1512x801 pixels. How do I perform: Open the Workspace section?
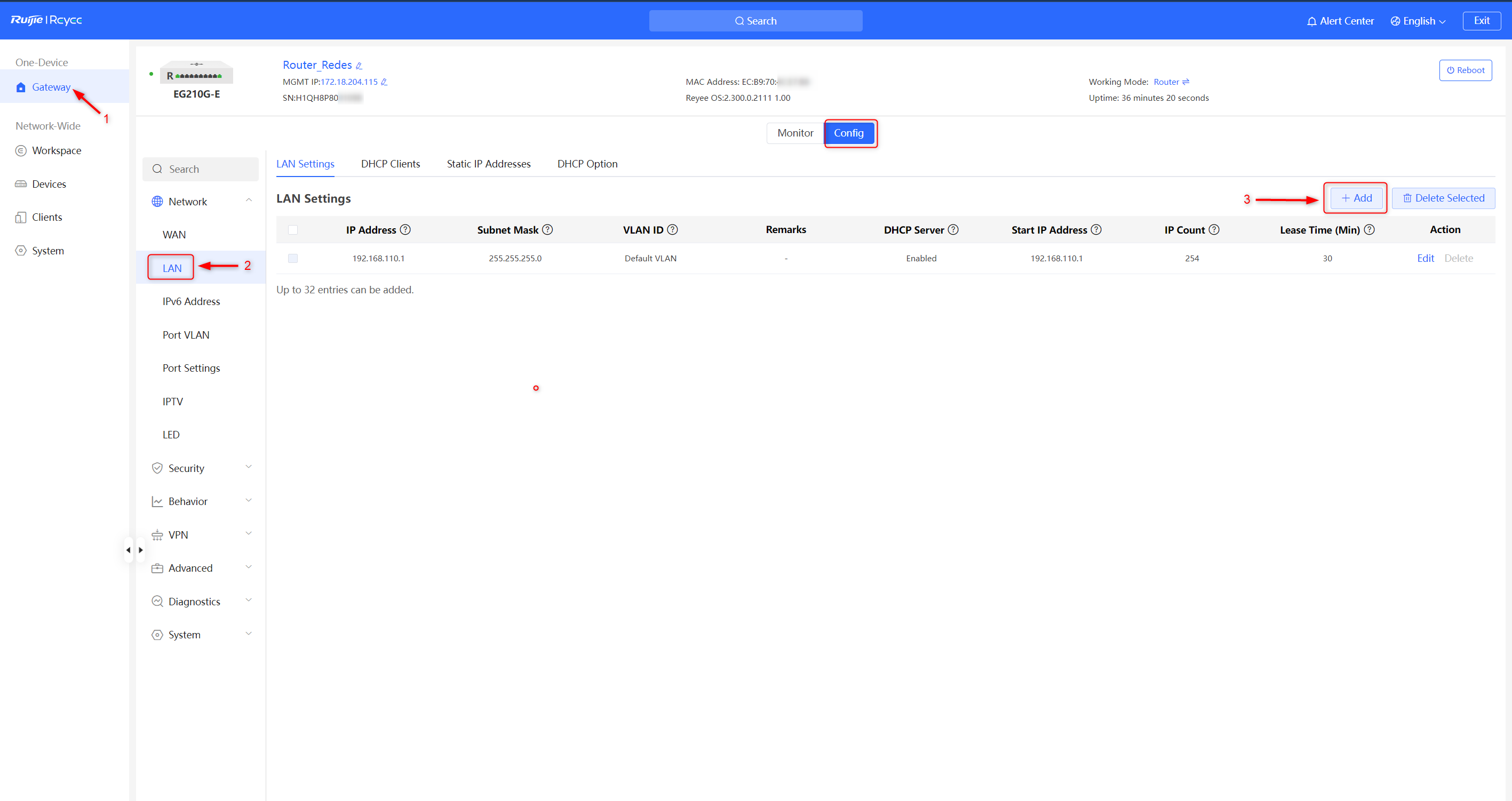coord(57,150)
